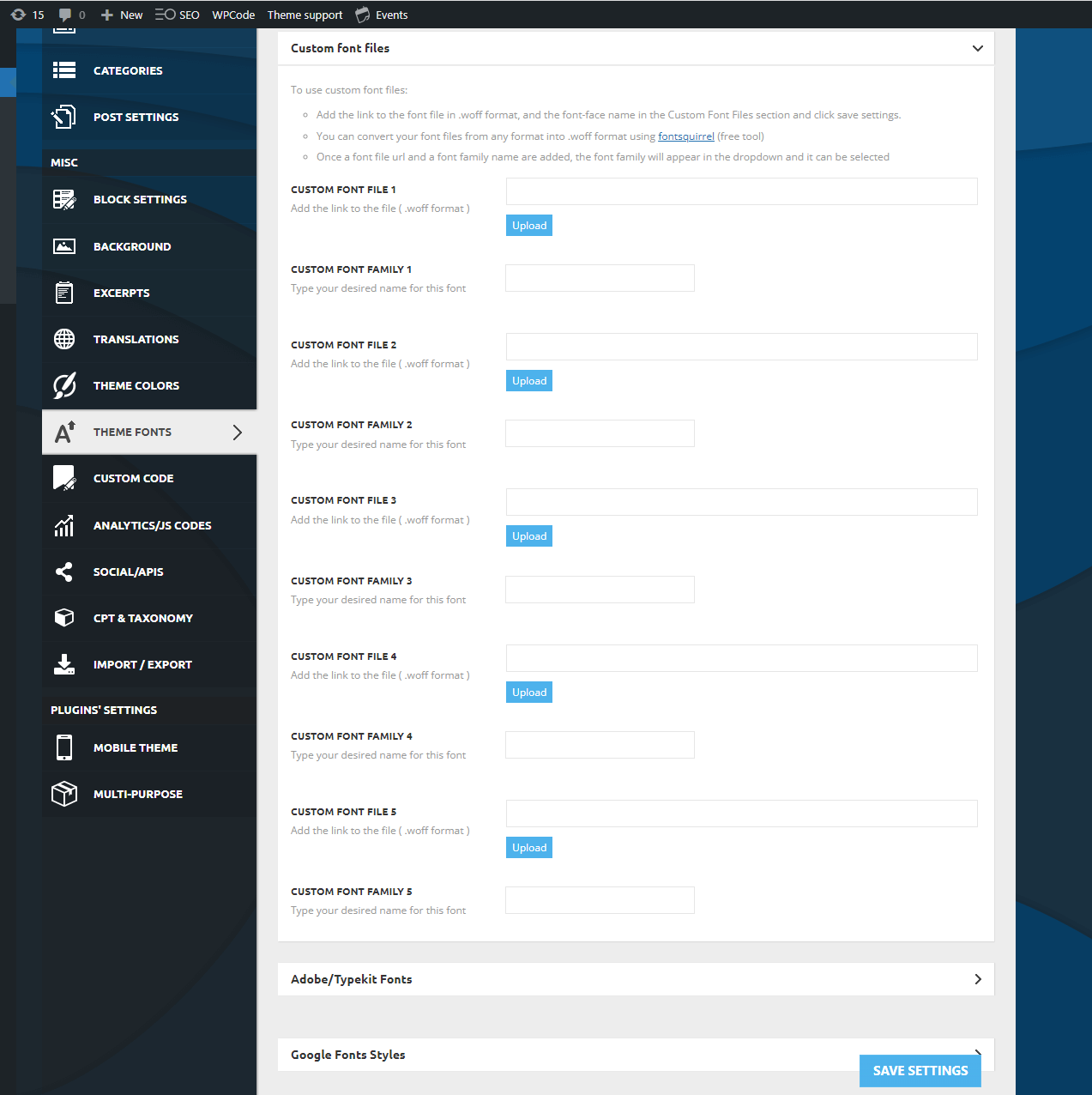
Task: Click the Background image icon
Action: click(64, 246)
